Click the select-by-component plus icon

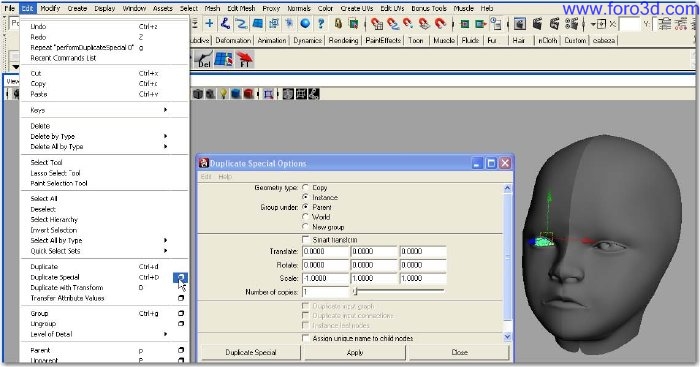click(x=209, y=23)
